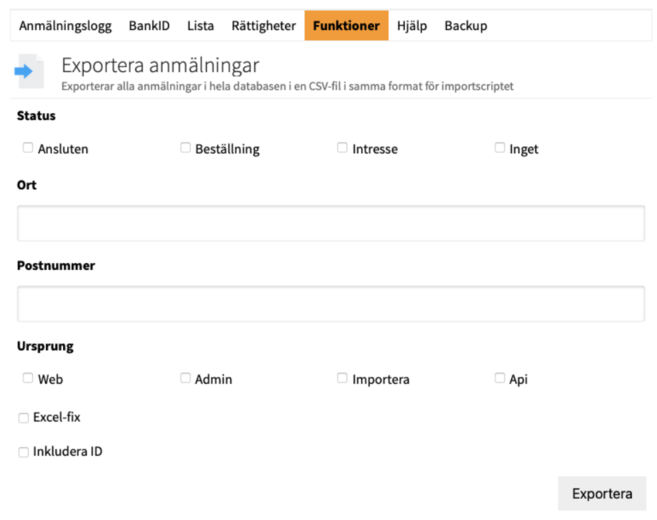
Task: Open the Anmälningslogg tab
Action: [x=65, y=26]
